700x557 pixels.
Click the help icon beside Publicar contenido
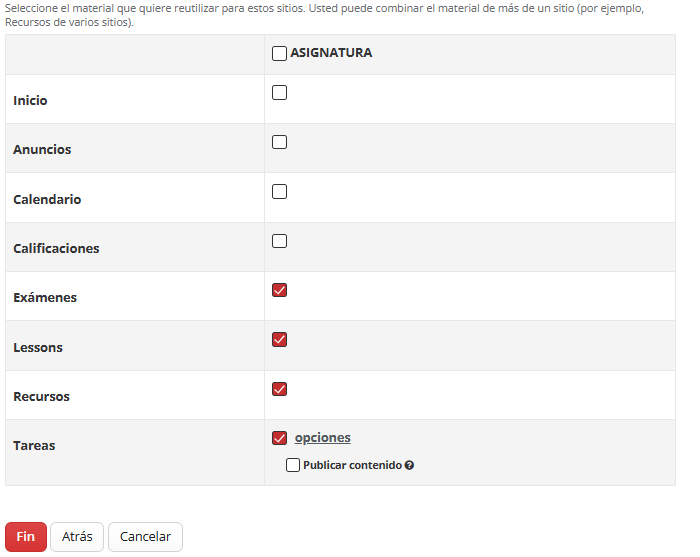click(x=410, y=465)
